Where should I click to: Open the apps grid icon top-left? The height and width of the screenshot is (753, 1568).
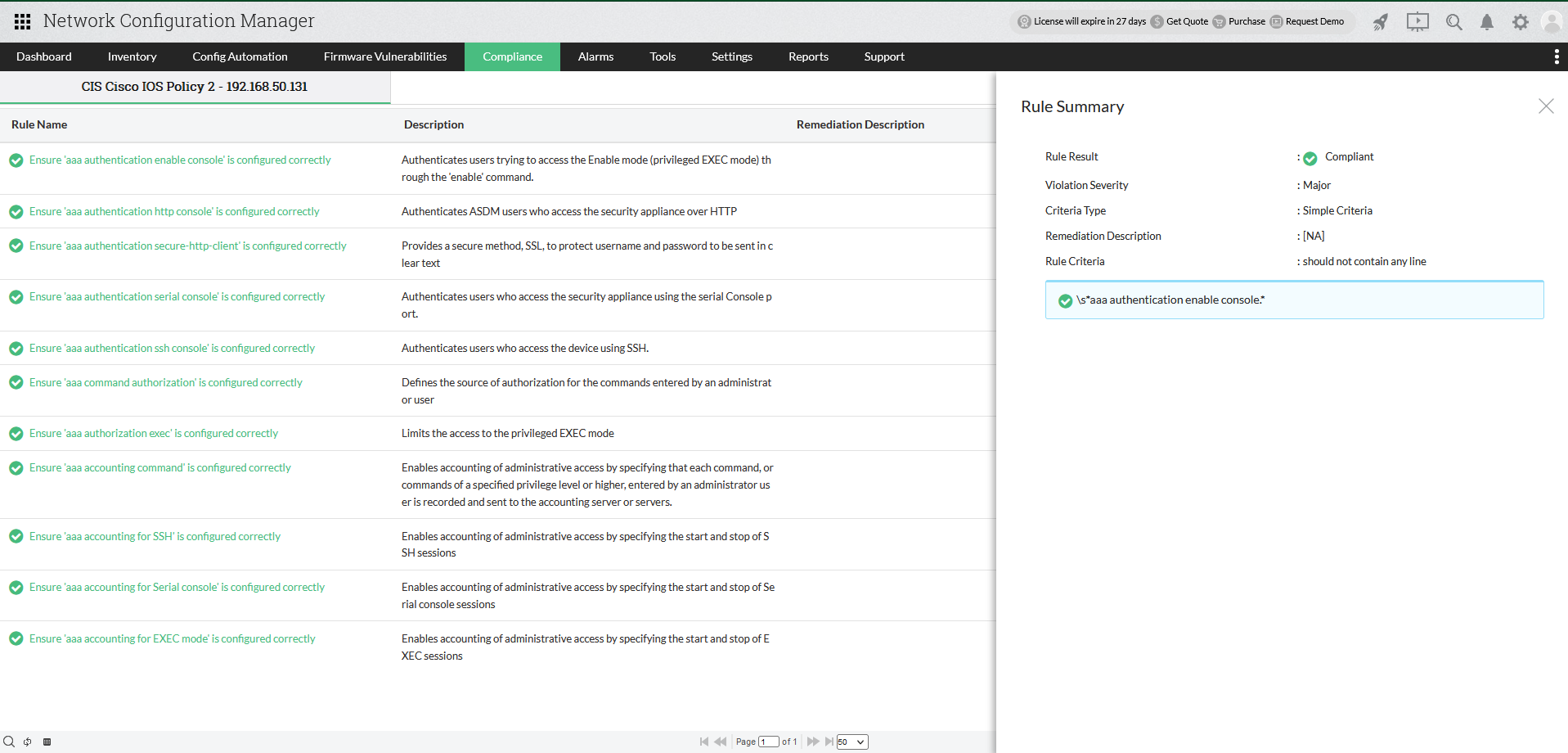(21, 21)
